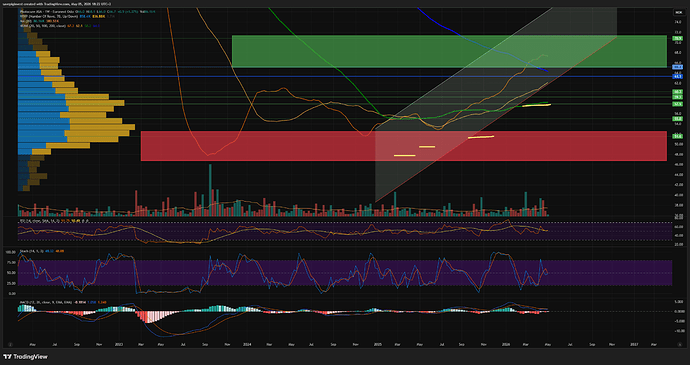Click the 25.00 level on Stoch scale
The image size is (690, 365).
(x=12, y=284)
